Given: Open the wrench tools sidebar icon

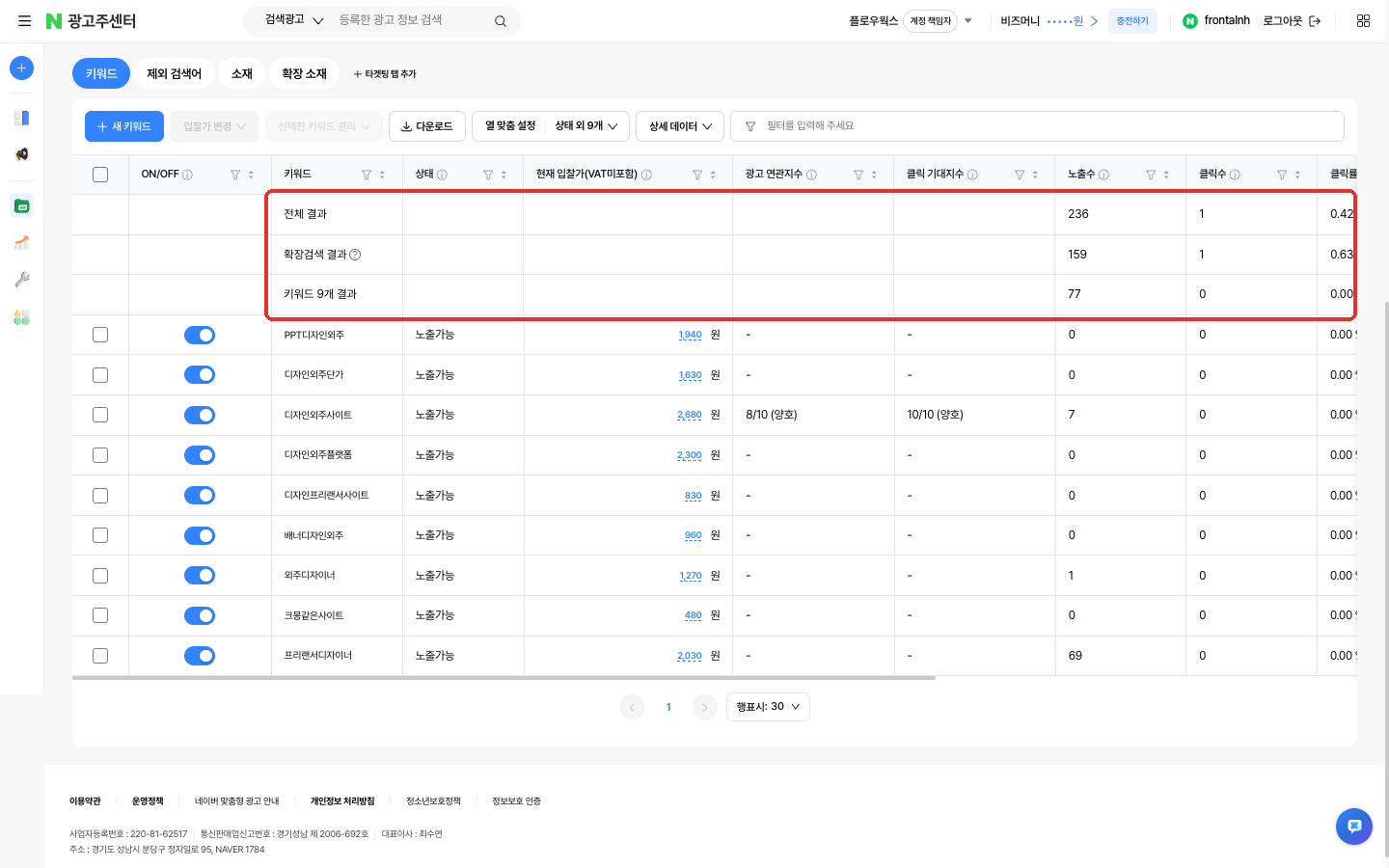Looking at the screenshot, I should pos(21,280).
